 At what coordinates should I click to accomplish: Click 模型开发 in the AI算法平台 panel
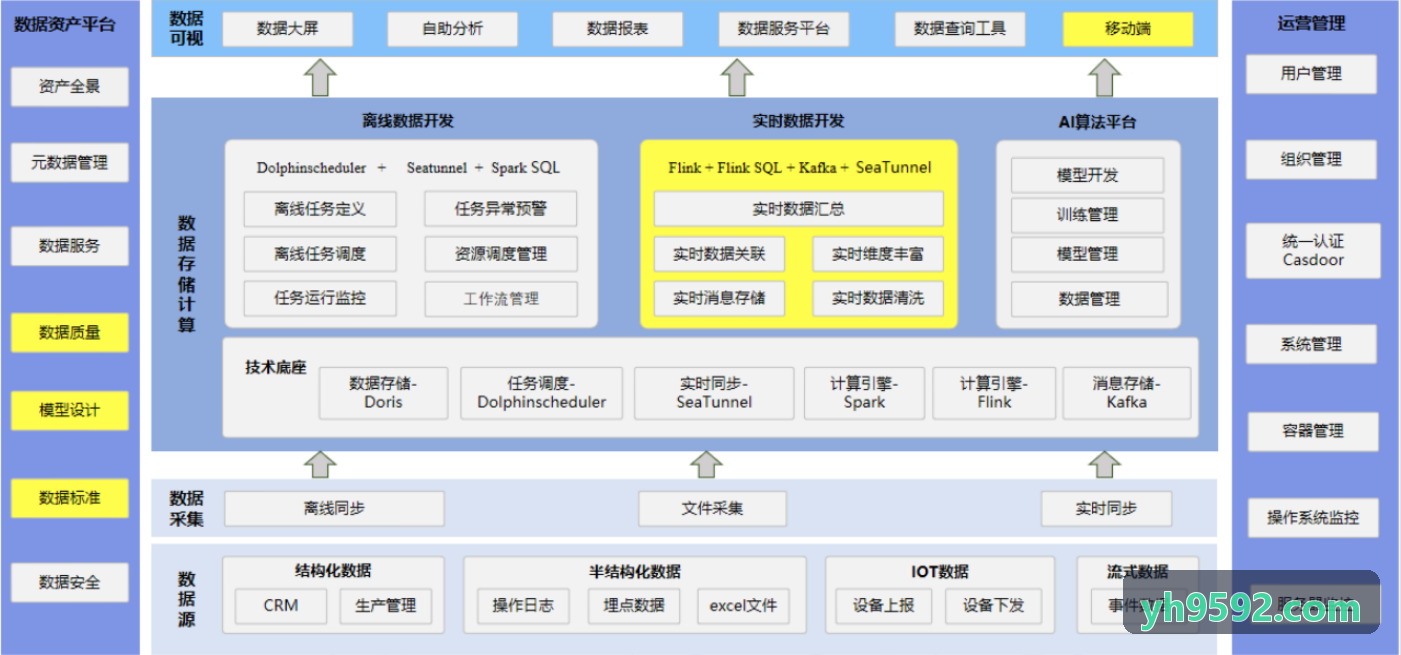click(x=1088, y=175)
